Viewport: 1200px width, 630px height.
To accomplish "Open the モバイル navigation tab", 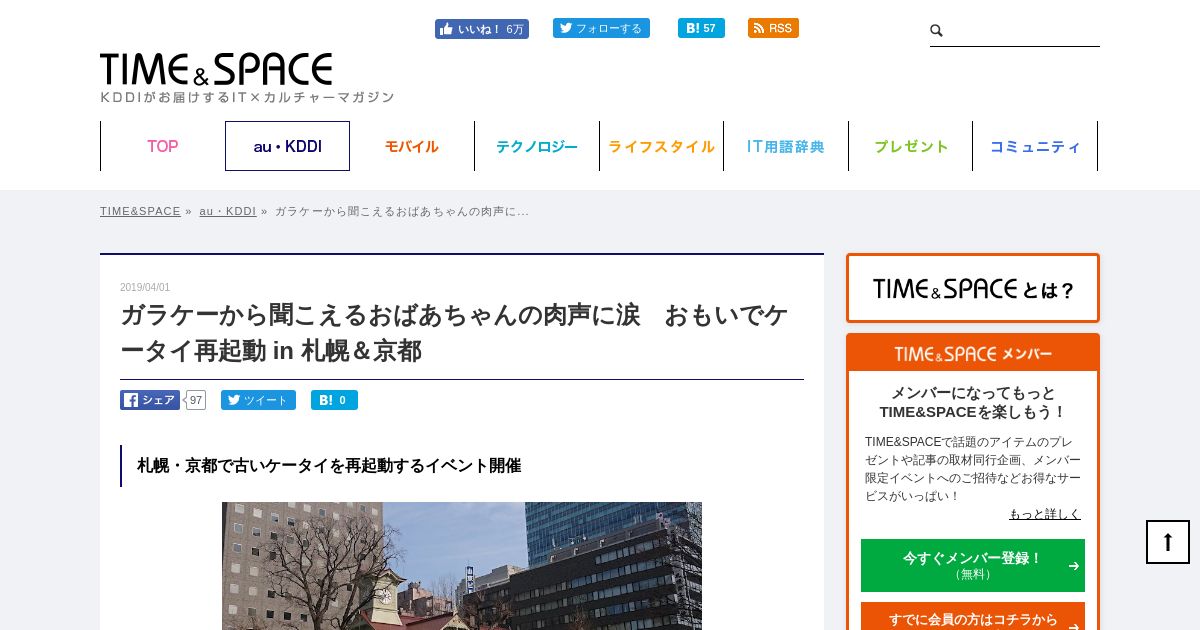I will tap(412, 146).
